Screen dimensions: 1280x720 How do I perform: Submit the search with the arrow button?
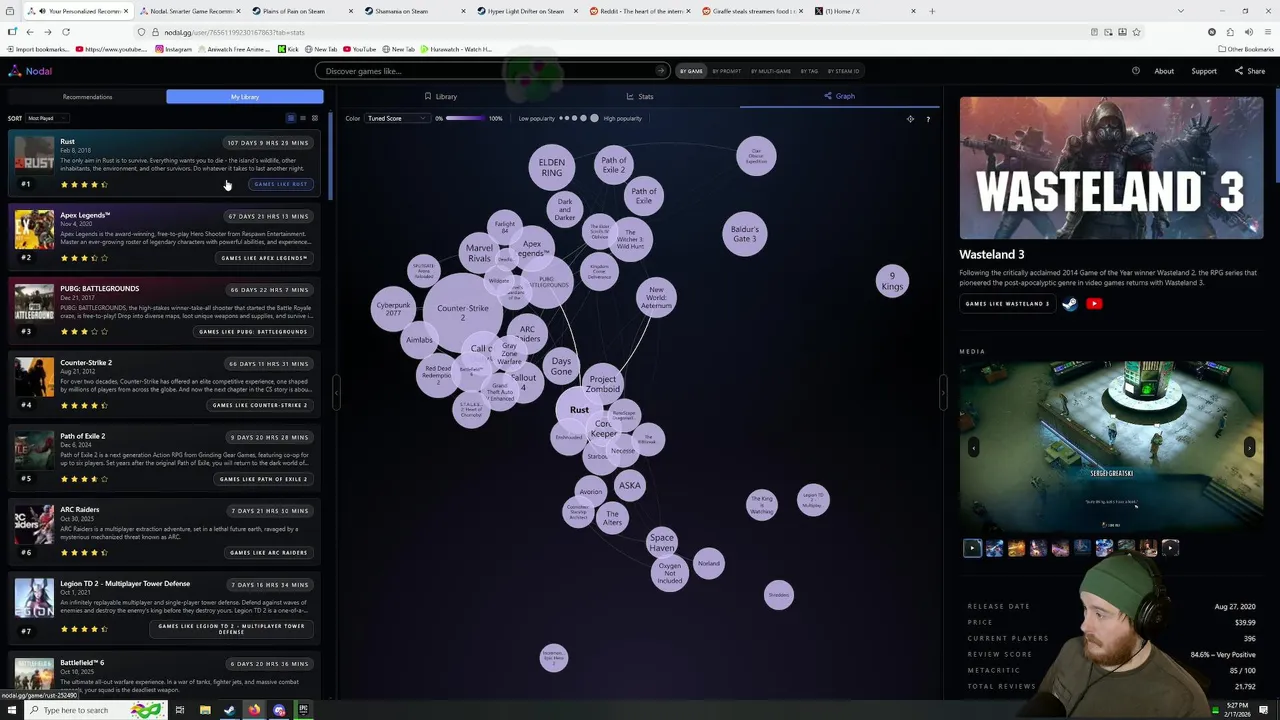660,71
